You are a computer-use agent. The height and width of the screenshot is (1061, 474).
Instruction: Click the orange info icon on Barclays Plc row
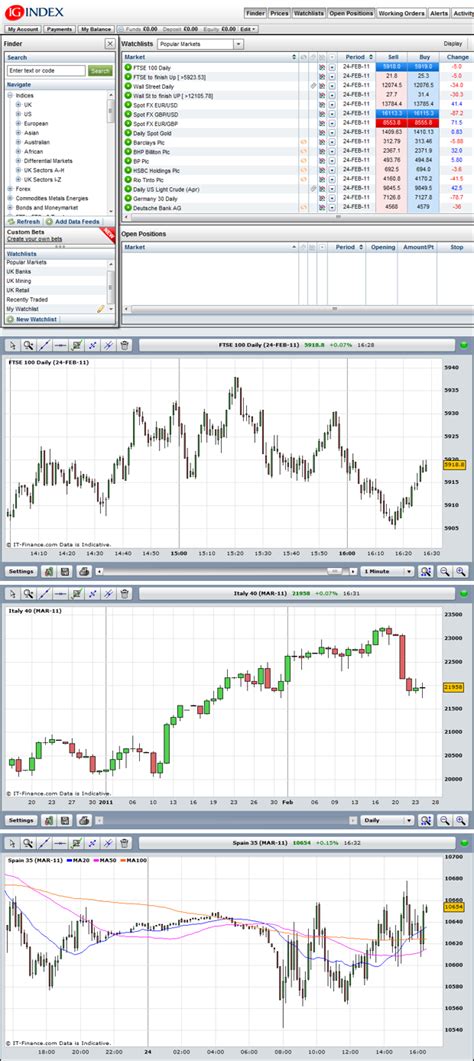tap(304, 142)
